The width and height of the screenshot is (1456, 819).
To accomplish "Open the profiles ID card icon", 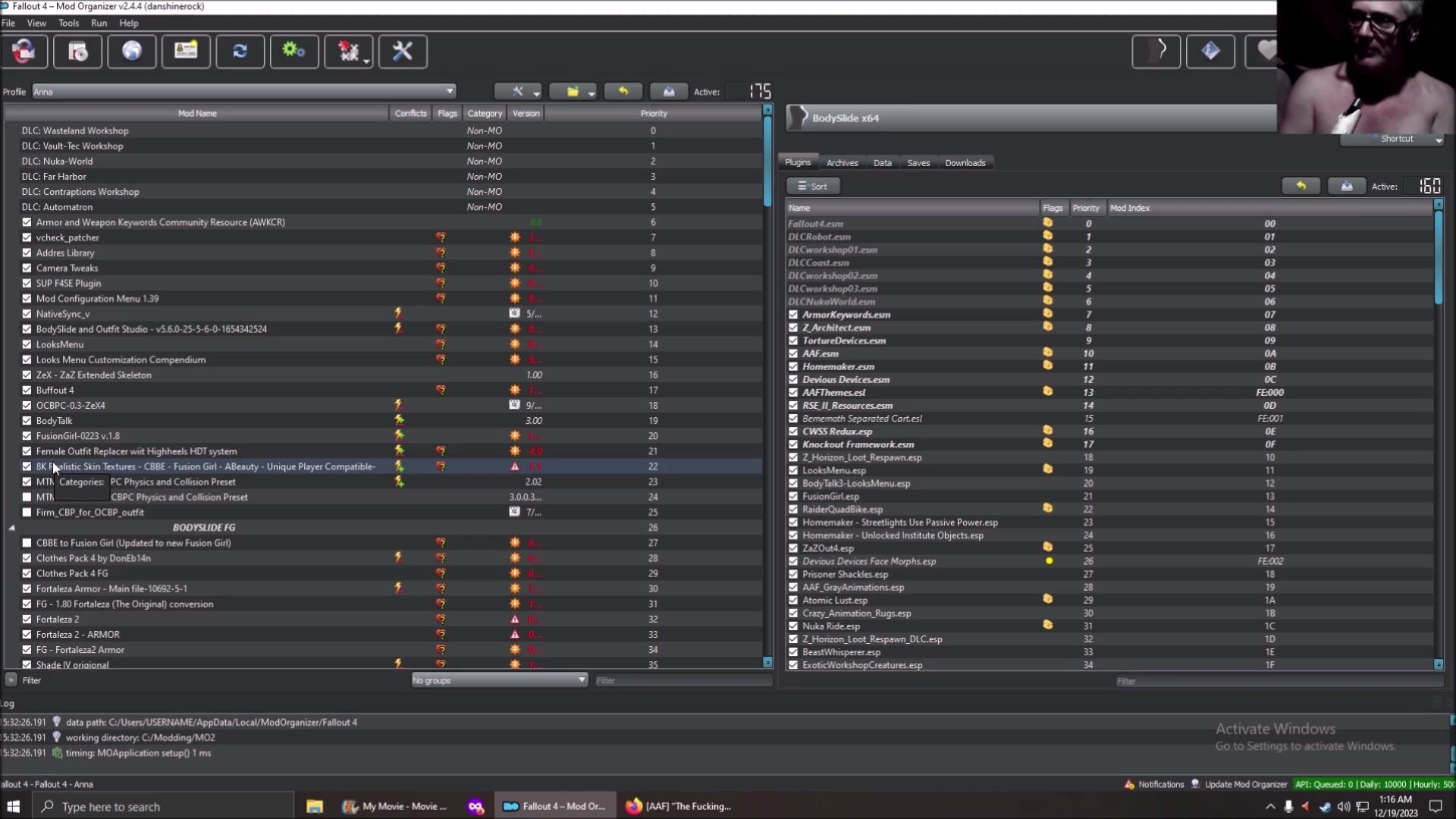I will coord(186,52).
